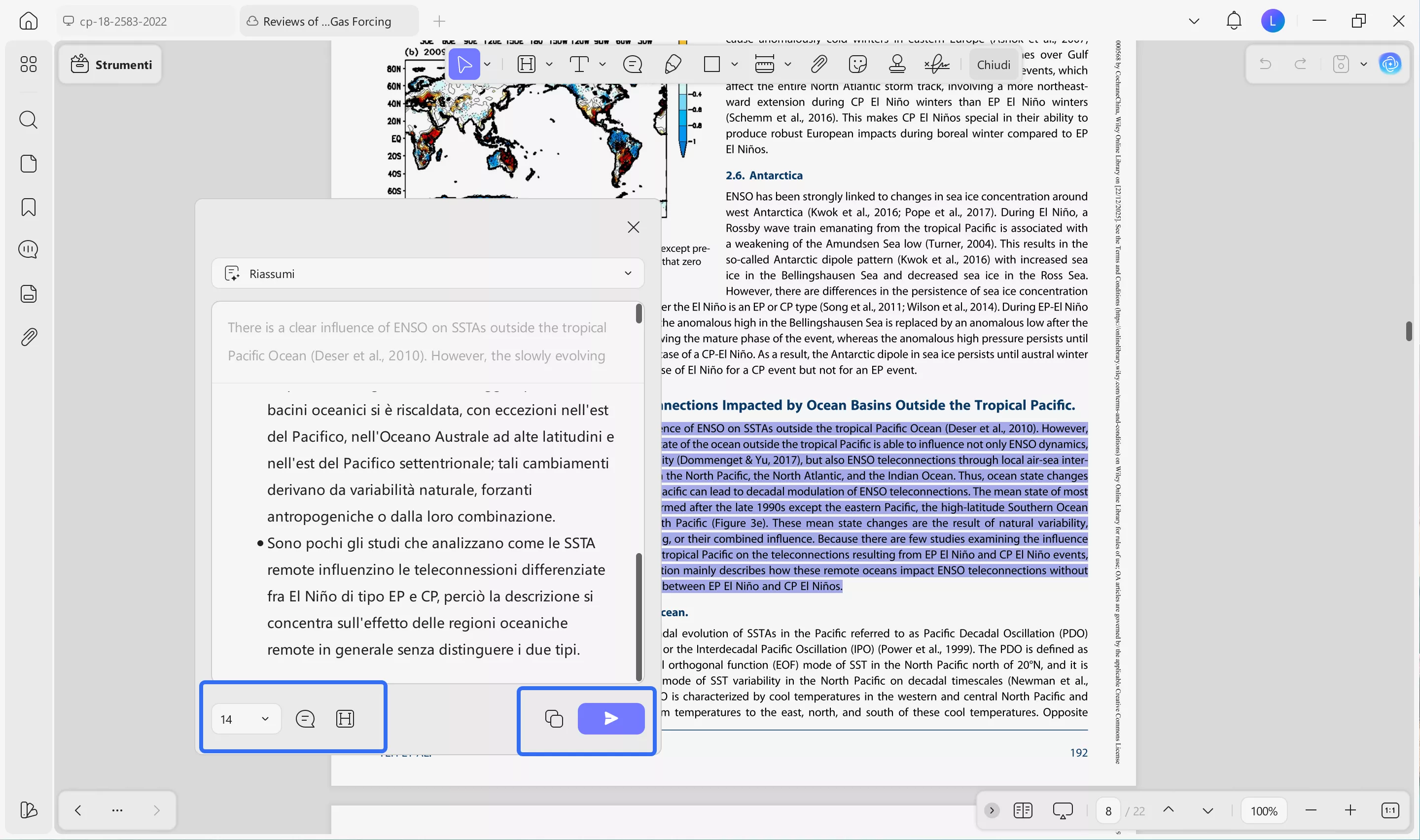Copy the summary with the copy icon

coord(554,718)
